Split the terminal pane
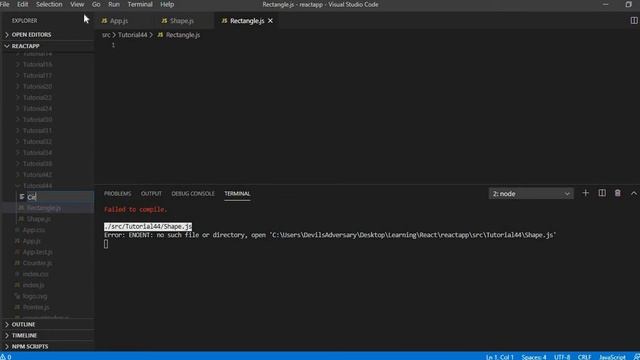640x360 pixels. [602, 193]
